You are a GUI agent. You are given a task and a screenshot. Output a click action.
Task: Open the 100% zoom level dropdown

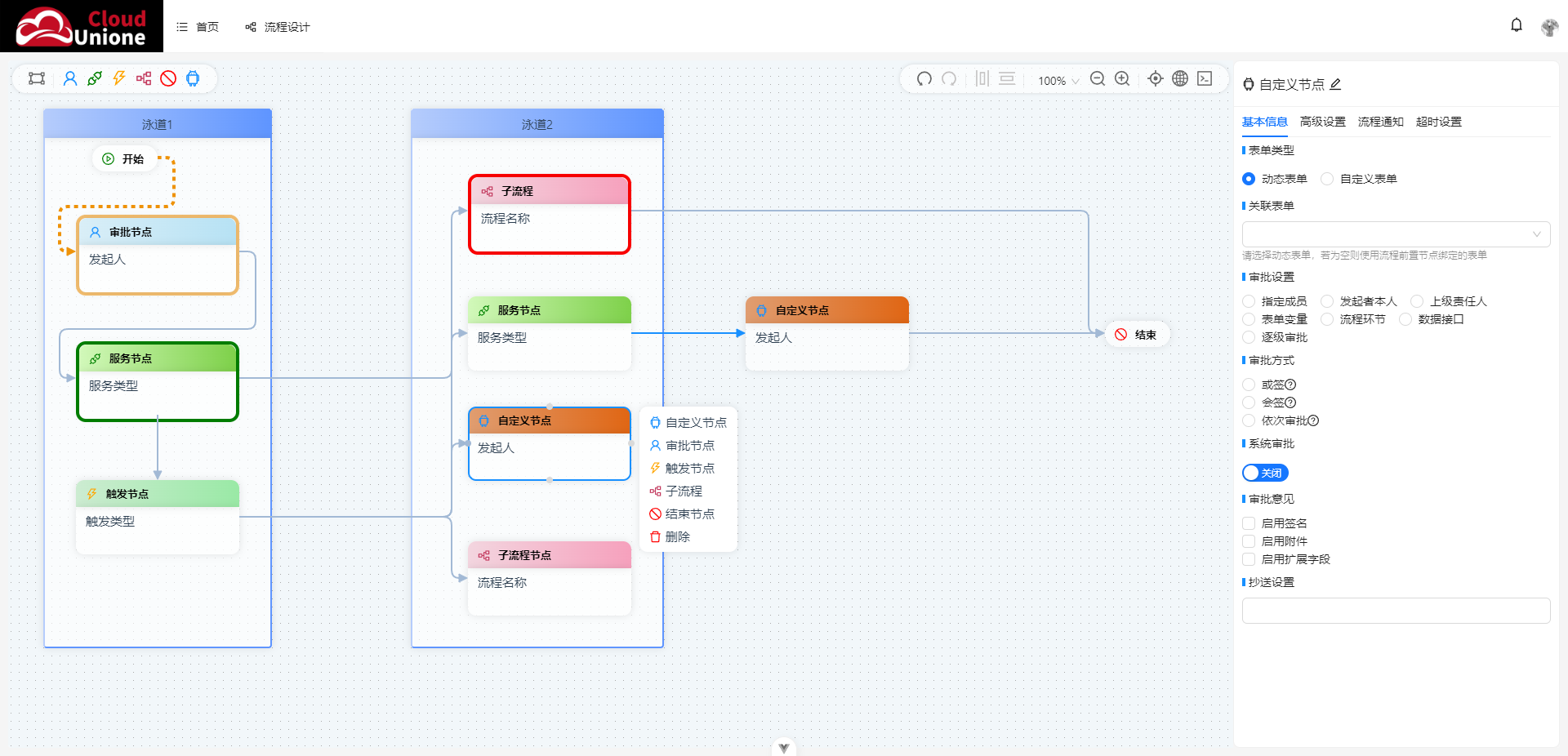[1058, 81]
